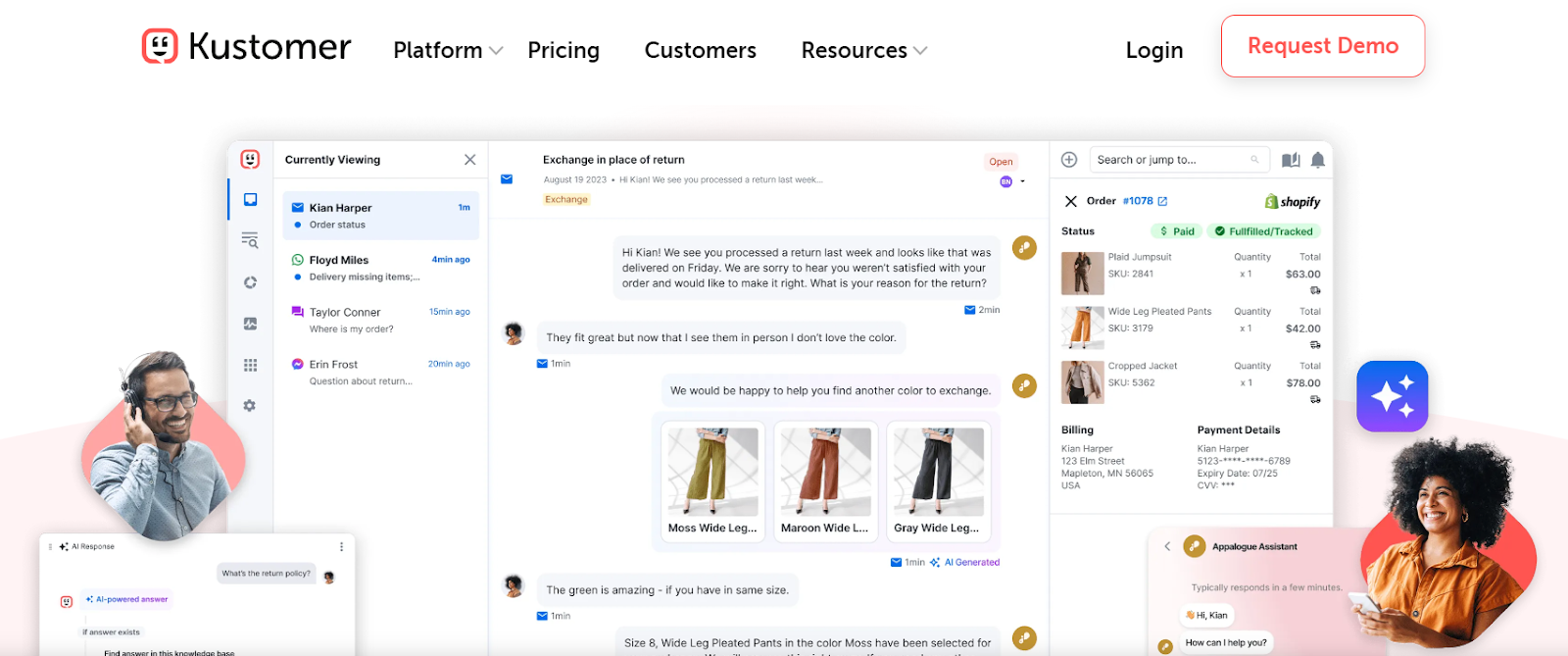1568x656 pixels.
Task: Open the reports image icon in sidebar
Action: tap(250, 324)
